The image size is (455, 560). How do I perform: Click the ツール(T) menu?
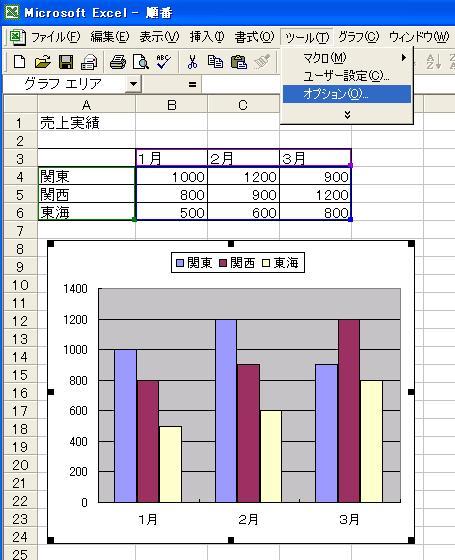(x=307, y=37)
